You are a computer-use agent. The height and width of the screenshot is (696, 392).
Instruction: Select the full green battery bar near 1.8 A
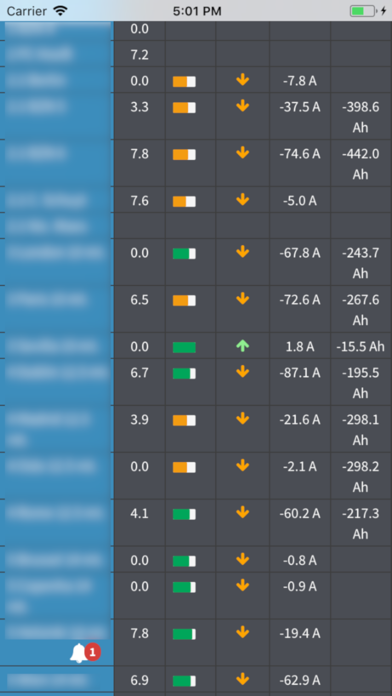click(x=184, y=347)
